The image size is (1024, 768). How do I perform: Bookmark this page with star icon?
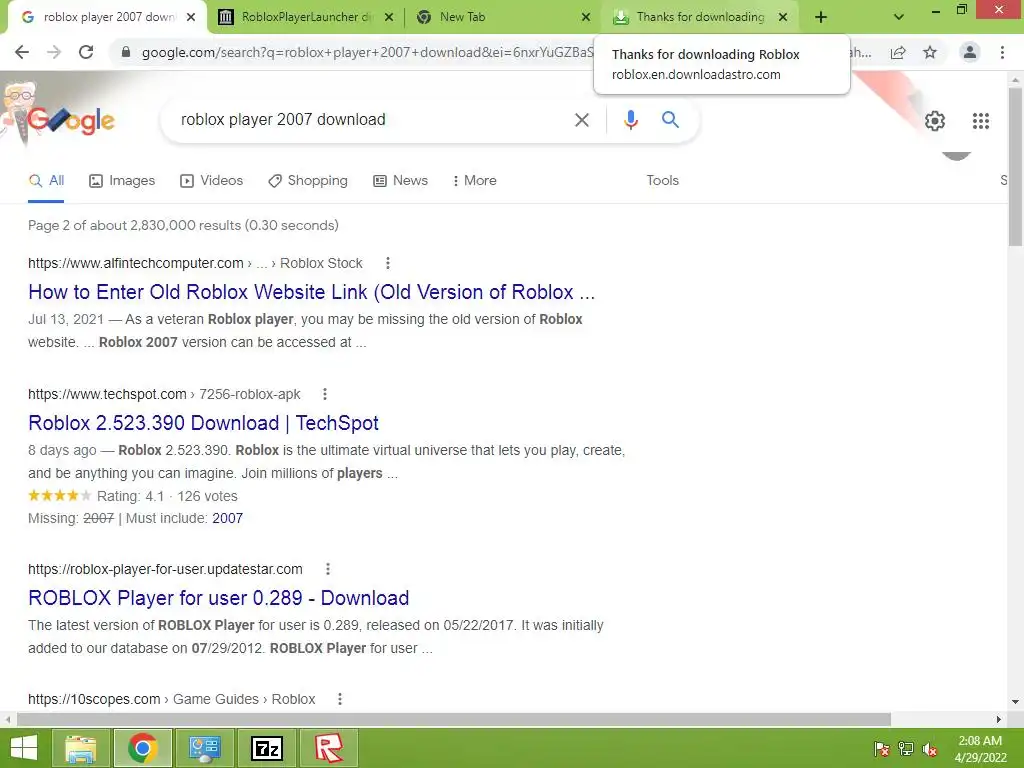(x=930, y=52)
